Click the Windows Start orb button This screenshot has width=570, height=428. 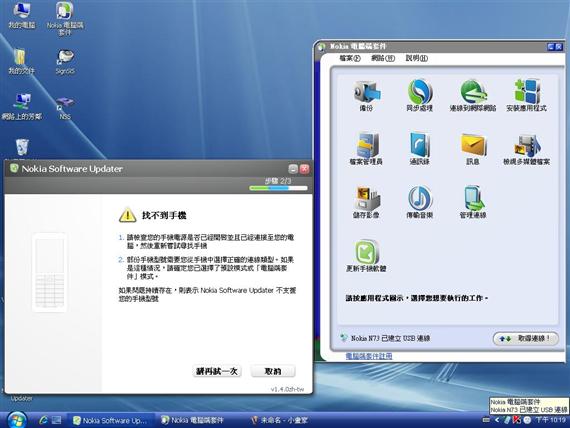[16, 420]
